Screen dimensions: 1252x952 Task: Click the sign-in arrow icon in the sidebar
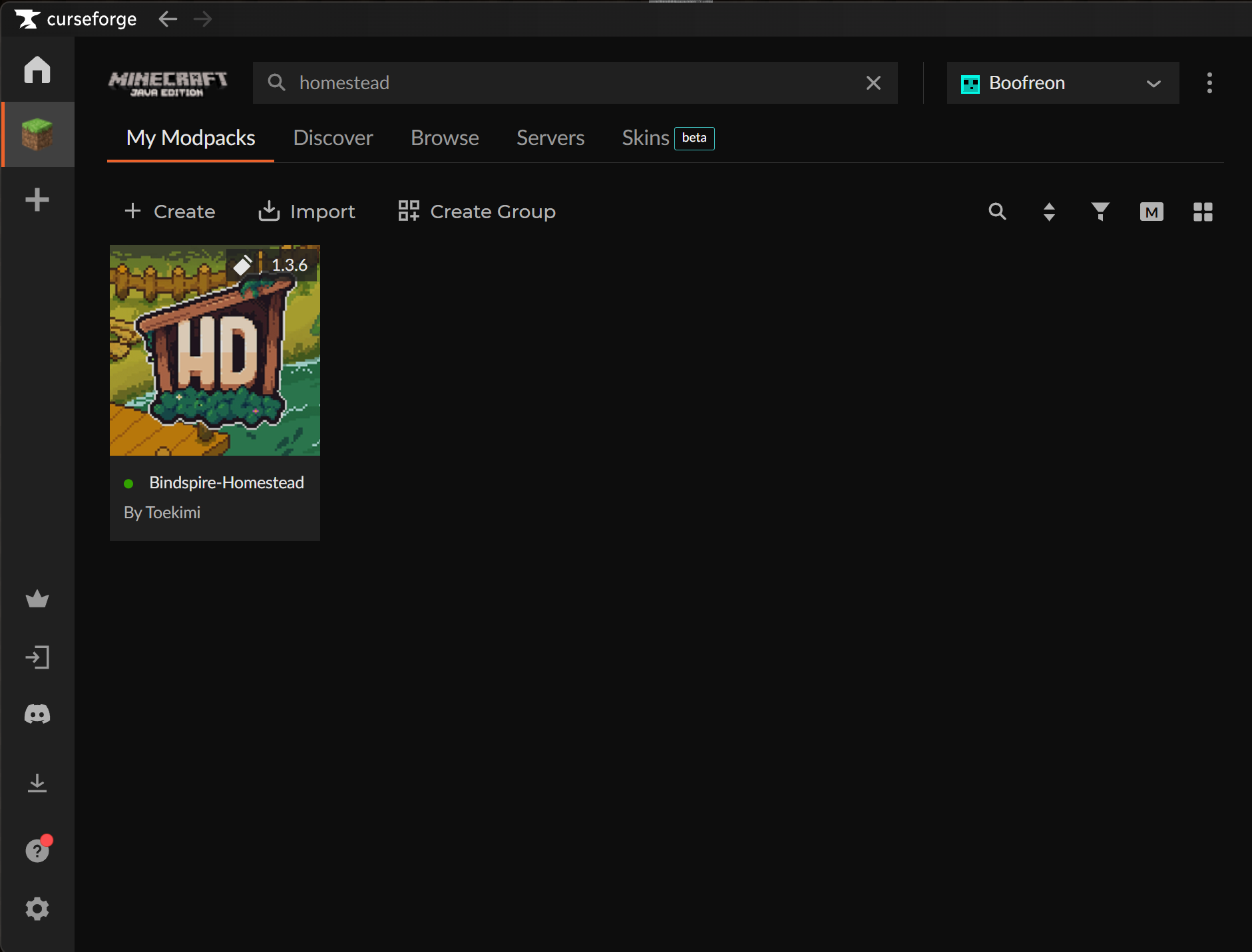tap(37, 657)
